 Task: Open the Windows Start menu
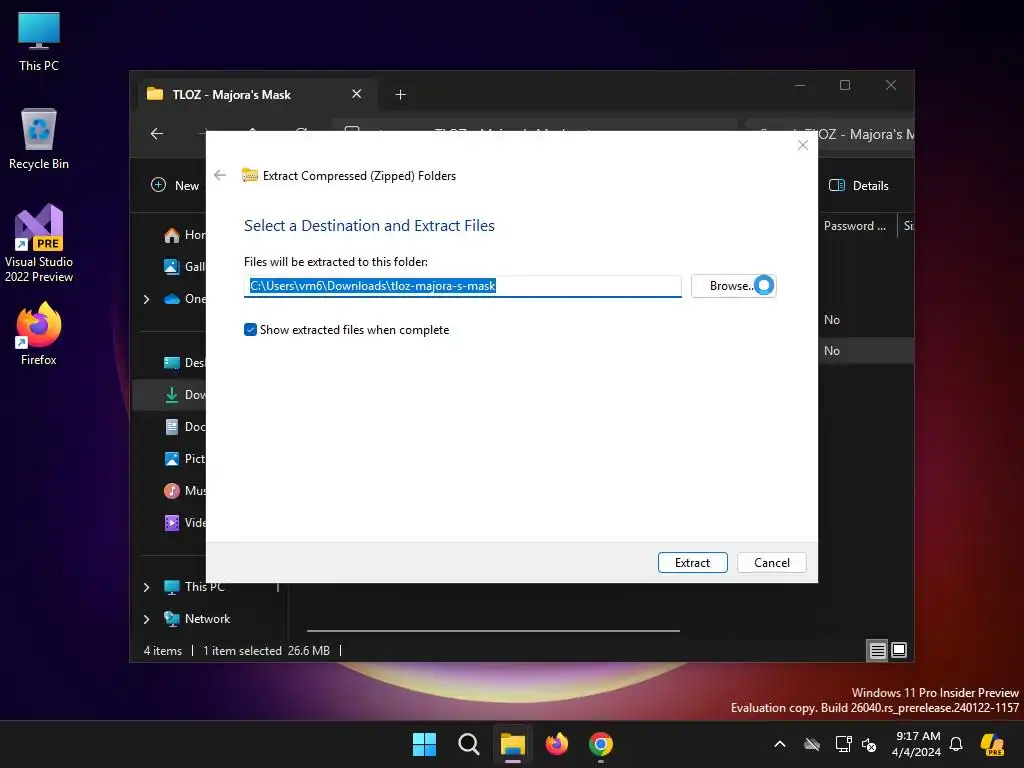point(424,744)
